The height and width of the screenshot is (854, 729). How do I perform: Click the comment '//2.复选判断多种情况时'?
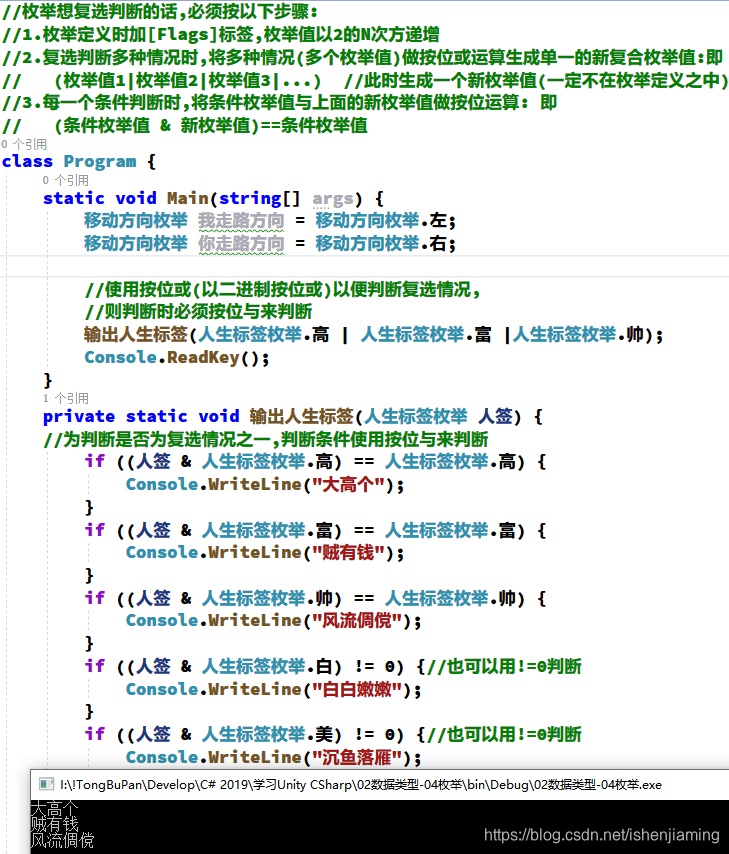(362, 57)
